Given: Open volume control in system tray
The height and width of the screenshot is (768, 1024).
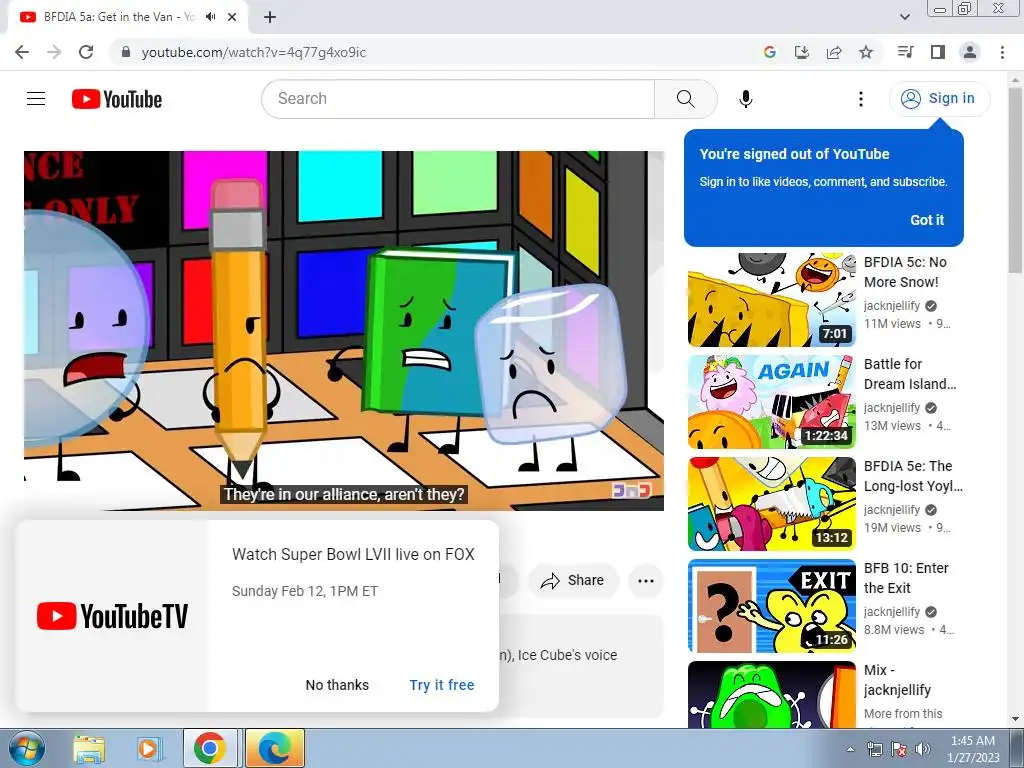Looking at the screenshot, I should point(923,749).
